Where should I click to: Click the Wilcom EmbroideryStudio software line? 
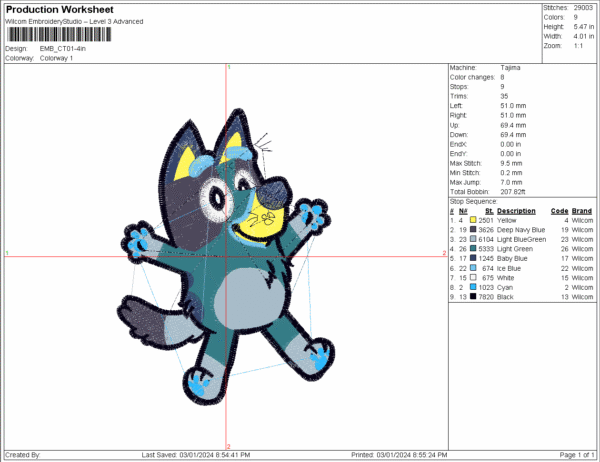point(74,22)
